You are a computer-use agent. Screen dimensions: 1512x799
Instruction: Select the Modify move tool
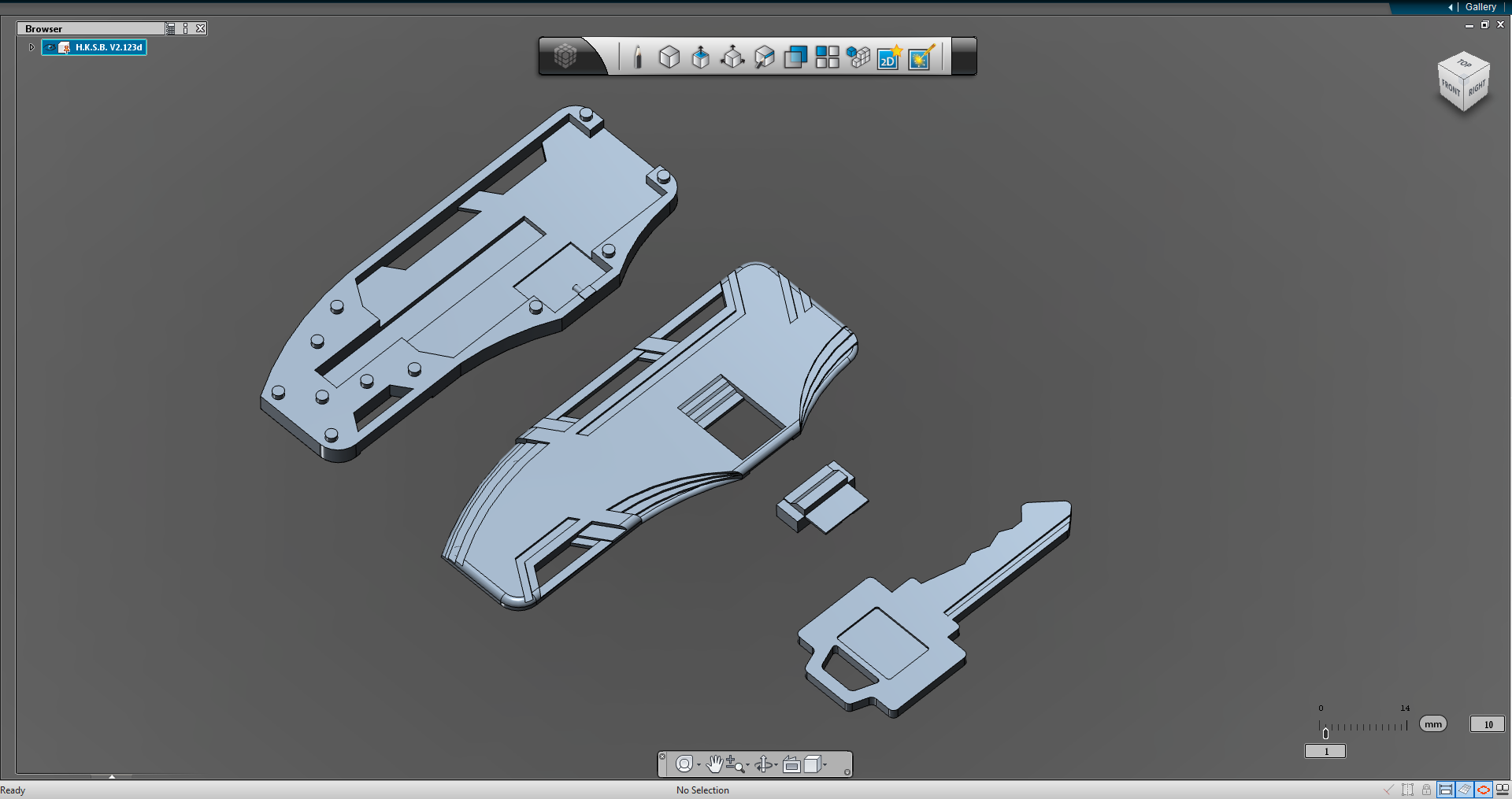[732, 57]
